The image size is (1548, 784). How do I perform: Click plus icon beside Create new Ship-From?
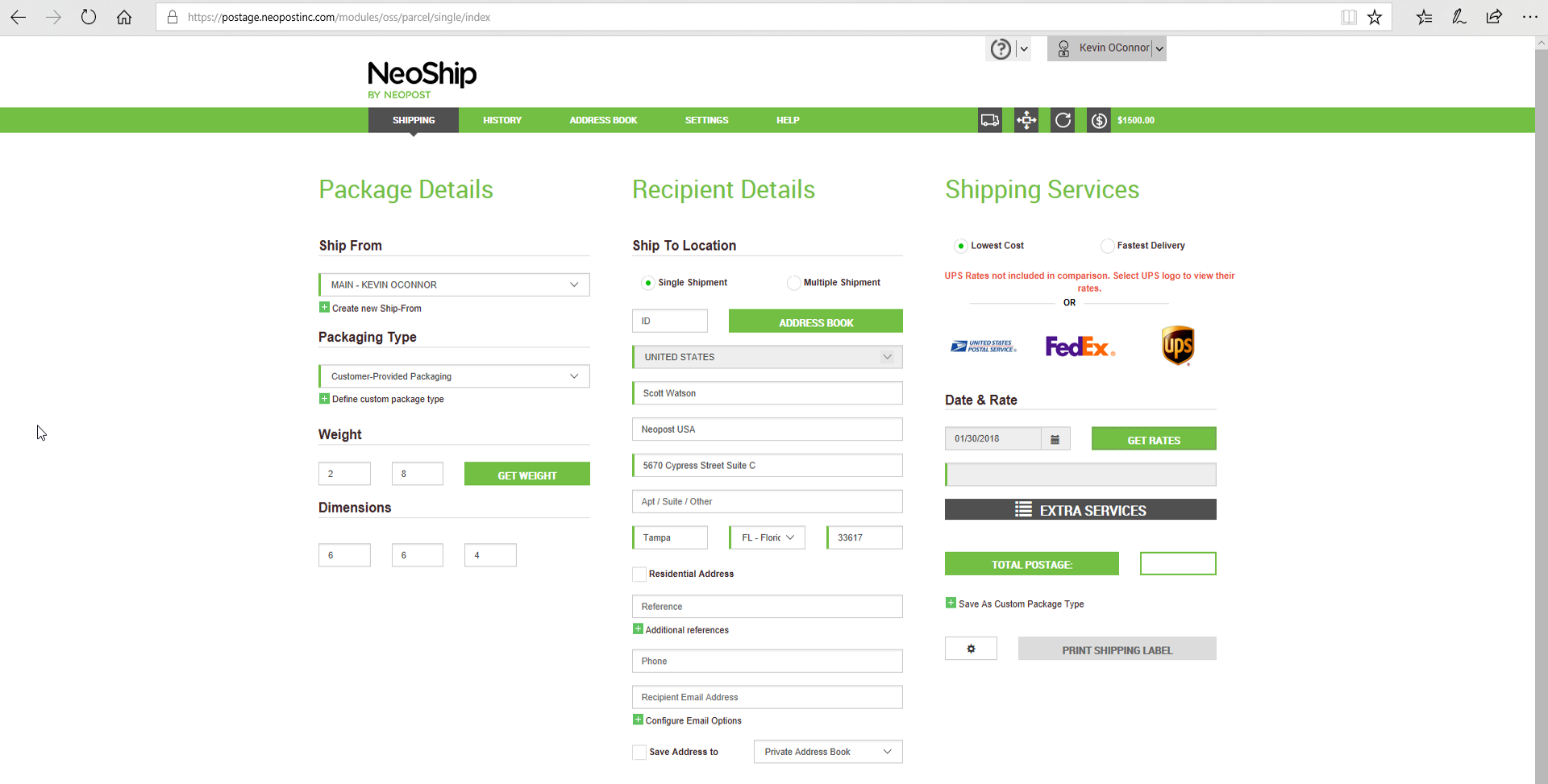point(324,307)
